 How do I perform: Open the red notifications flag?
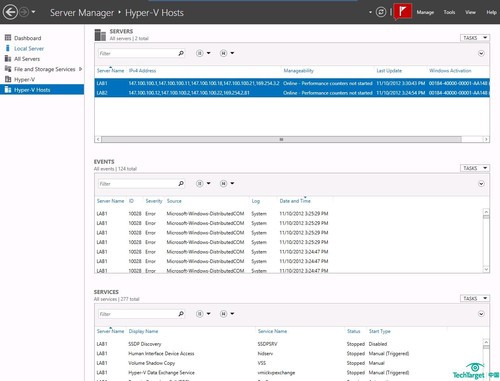point(402,12)
